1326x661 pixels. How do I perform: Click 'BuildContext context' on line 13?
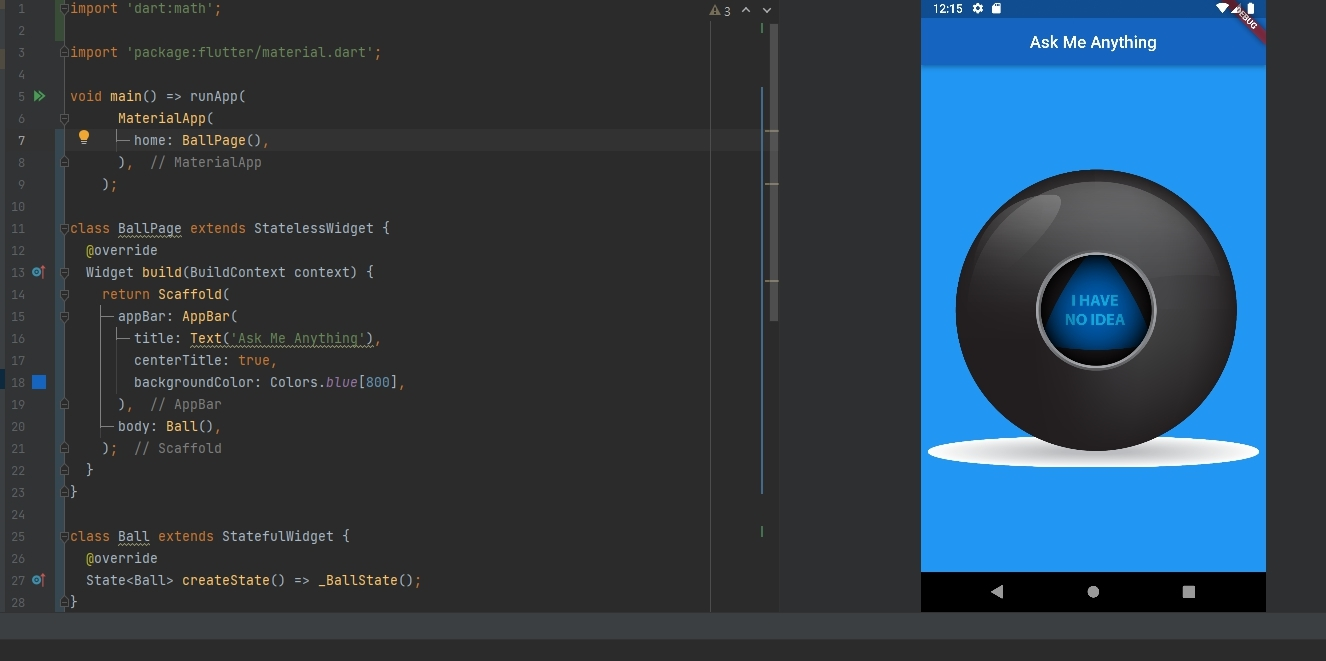click(270, 272)
